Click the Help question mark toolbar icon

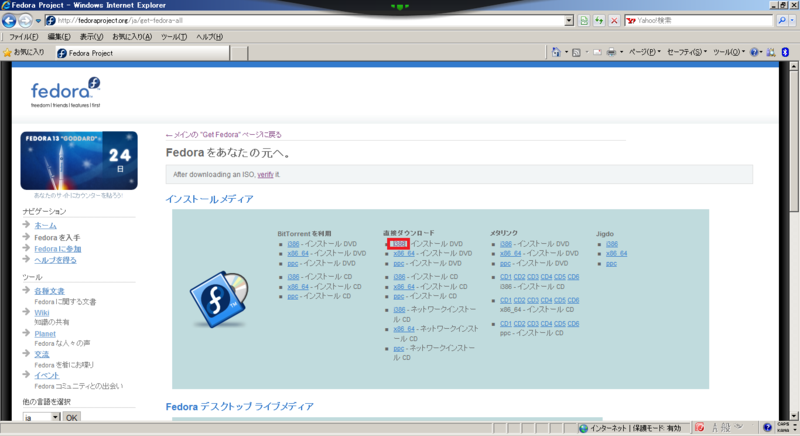click(x=754, y=53)
